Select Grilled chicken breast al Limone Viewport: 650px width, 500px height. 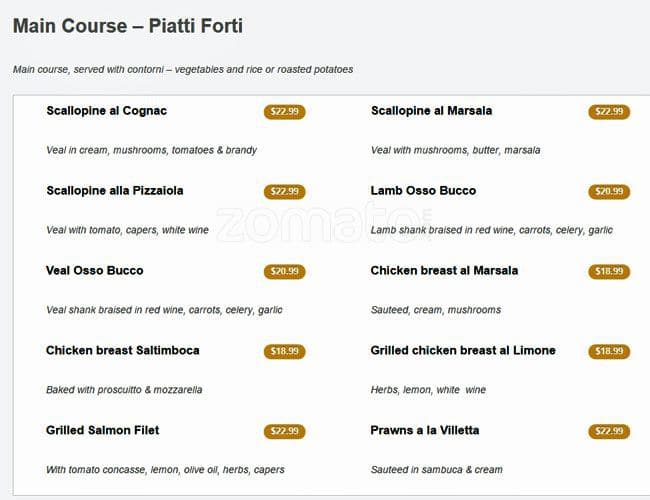pos(462,351)
